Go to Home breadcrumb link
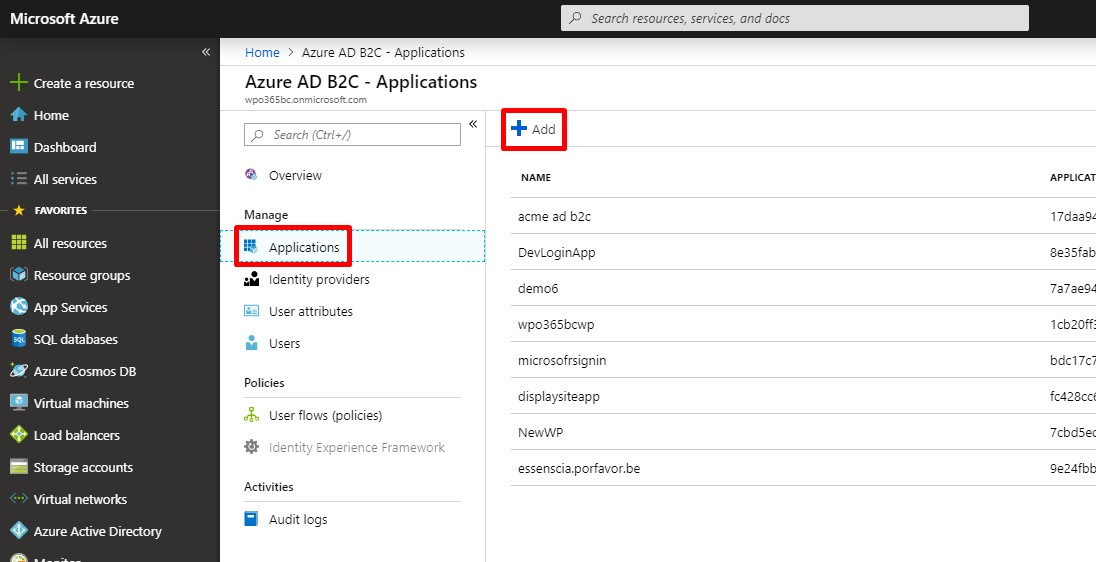The width and height of the screenshot is (1096, 562). point(262,52)
